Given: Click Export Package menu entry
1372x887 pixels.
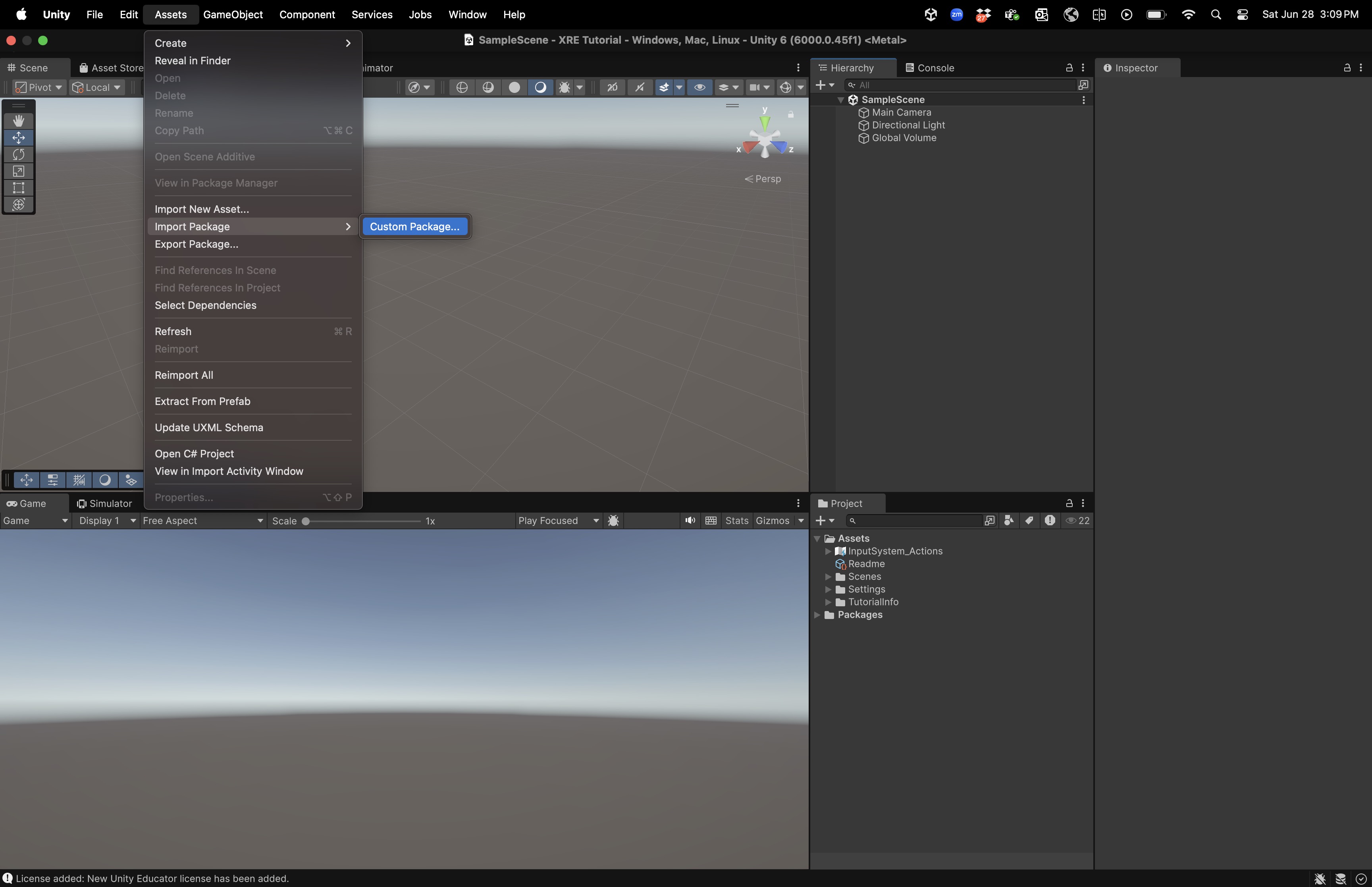Looking at the screenshot, I should click(197, 244).
